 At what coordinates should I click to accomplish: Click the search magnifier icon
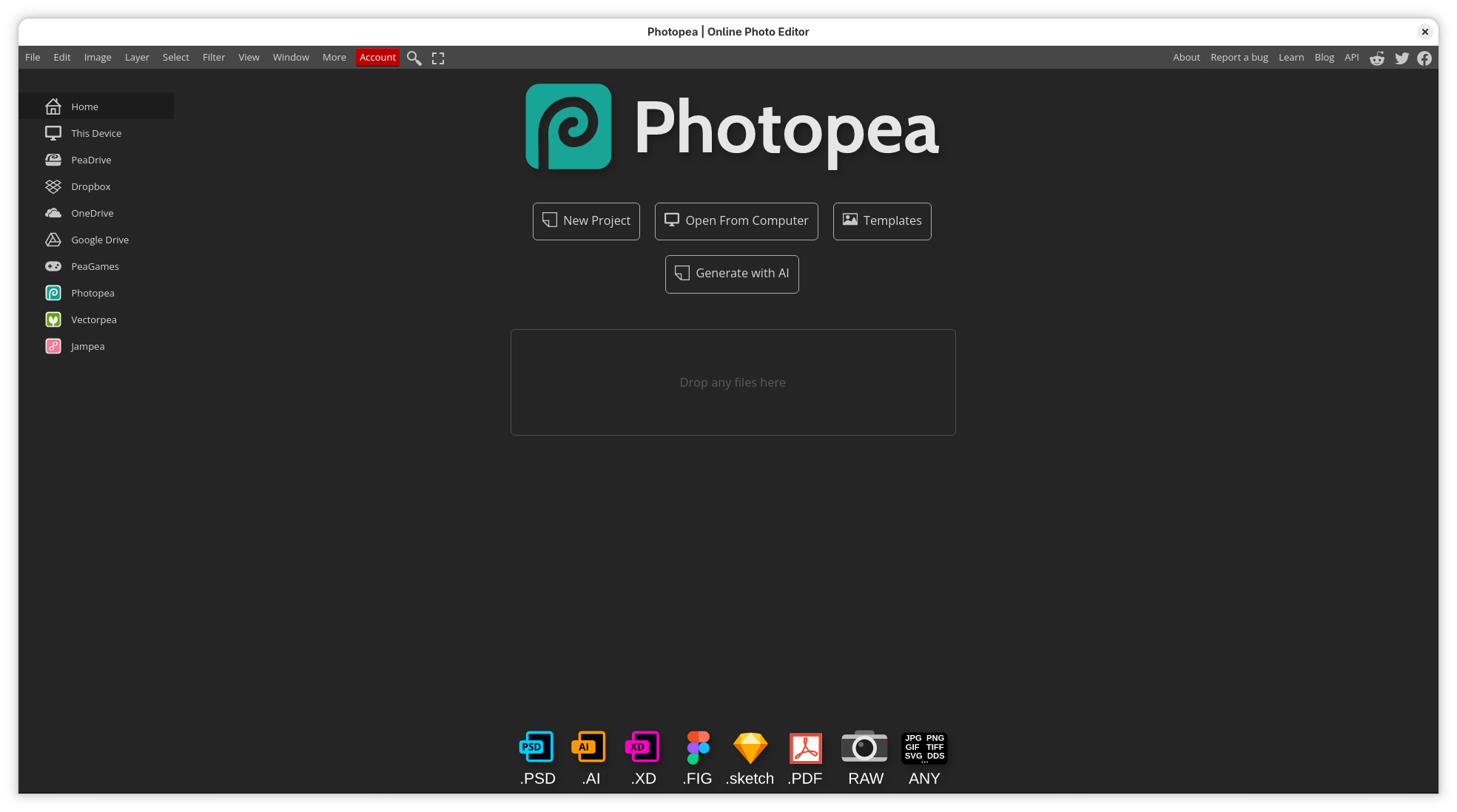(414, 58)
